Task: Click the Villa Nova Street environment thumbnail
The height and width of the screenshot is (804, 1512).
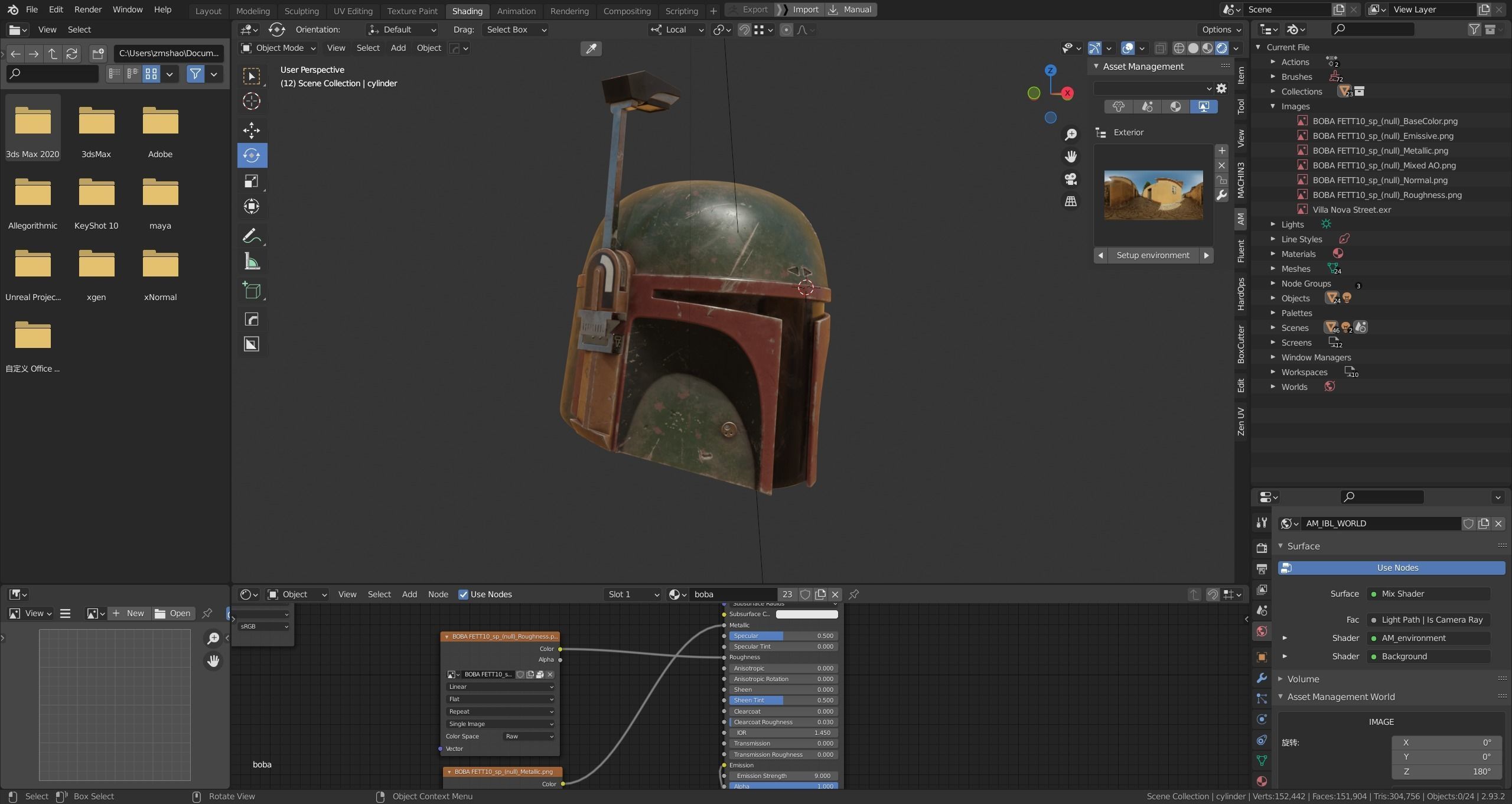Action: 1153,195
